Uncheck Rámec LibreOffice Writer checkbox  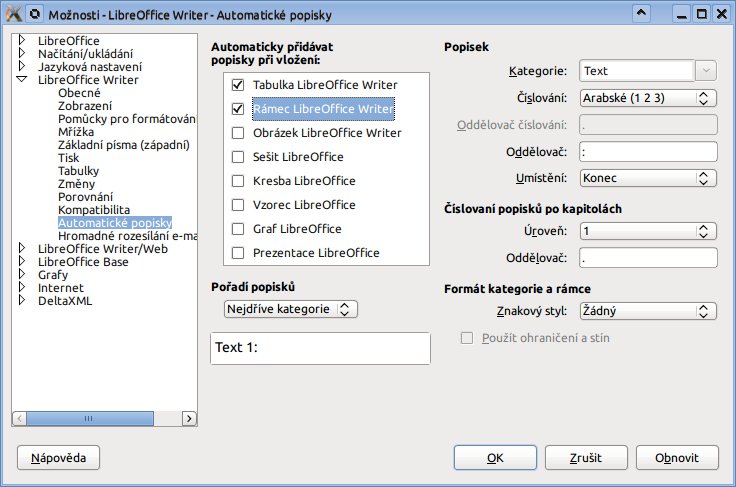tap(238, 109)
